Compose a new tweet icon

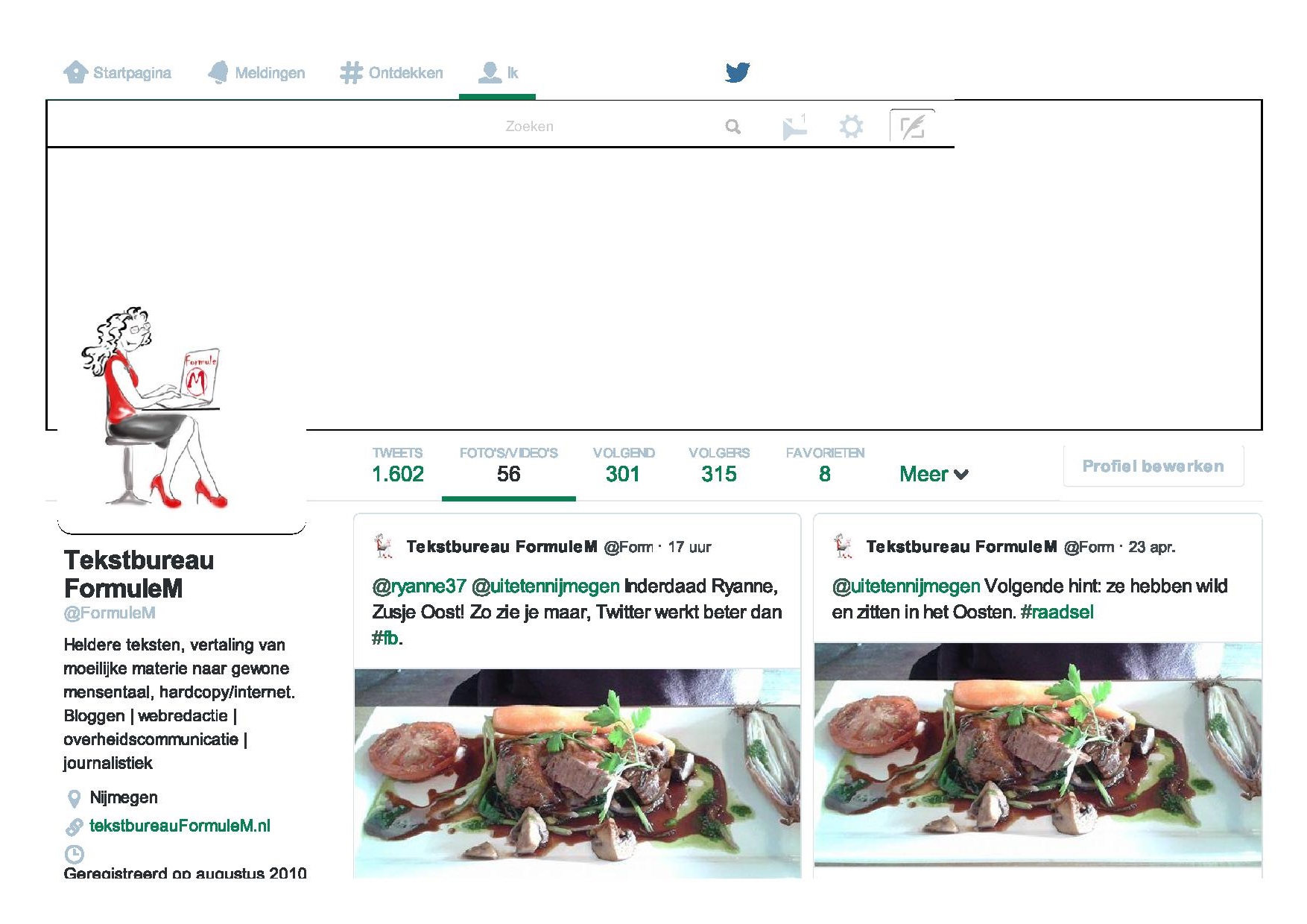(912, 126)
